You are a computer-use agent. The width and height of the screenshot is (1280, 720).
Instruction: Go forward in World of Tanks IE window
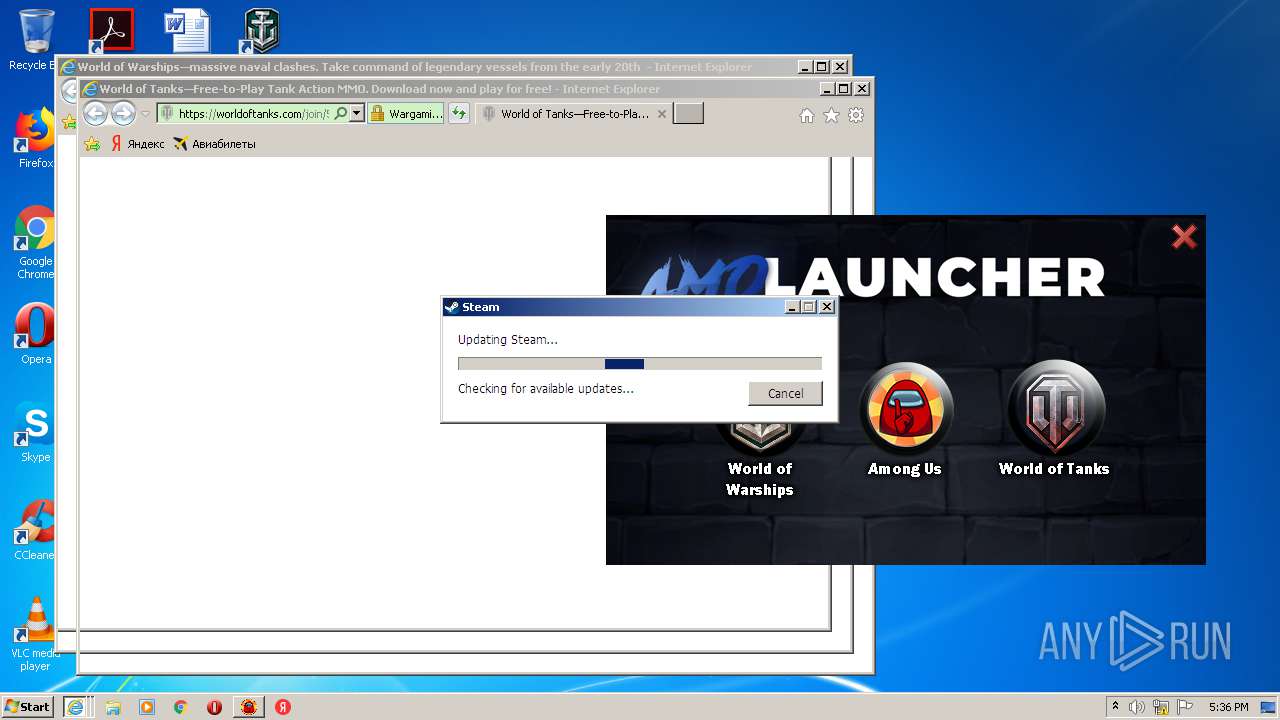point(123,114)
